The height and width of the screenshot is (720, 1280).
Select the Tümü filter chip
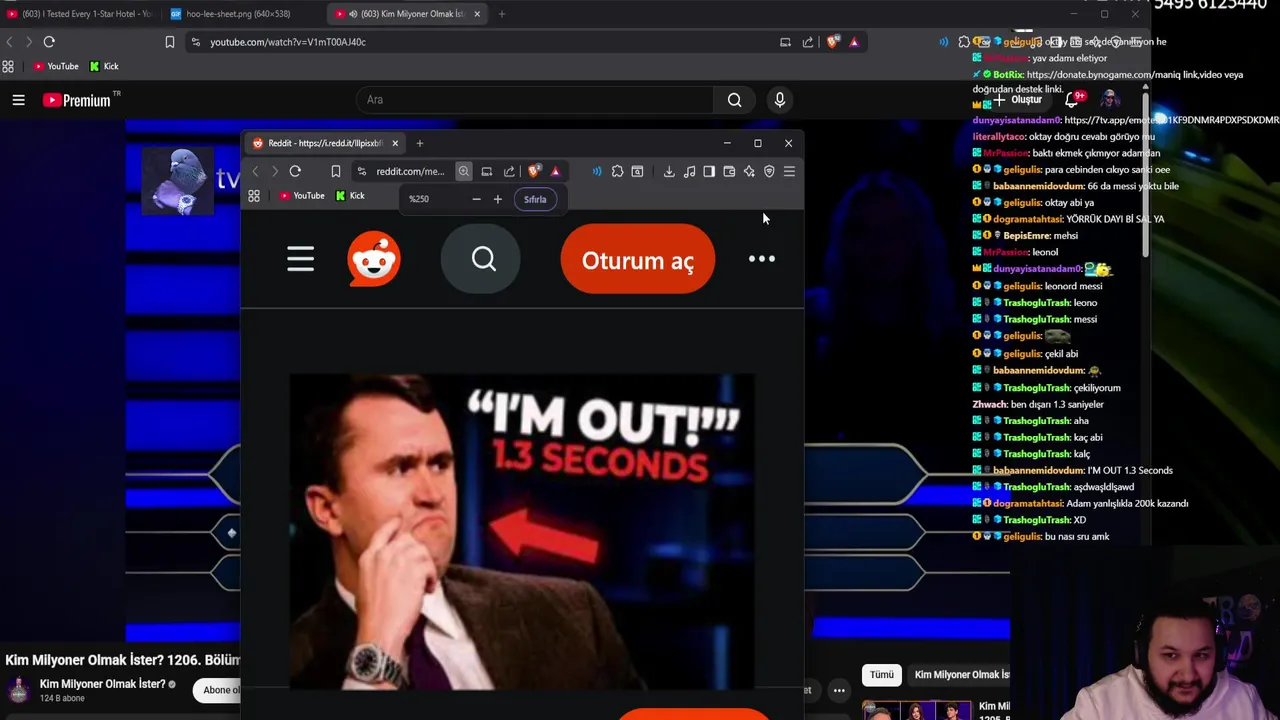tap(881, 675)
